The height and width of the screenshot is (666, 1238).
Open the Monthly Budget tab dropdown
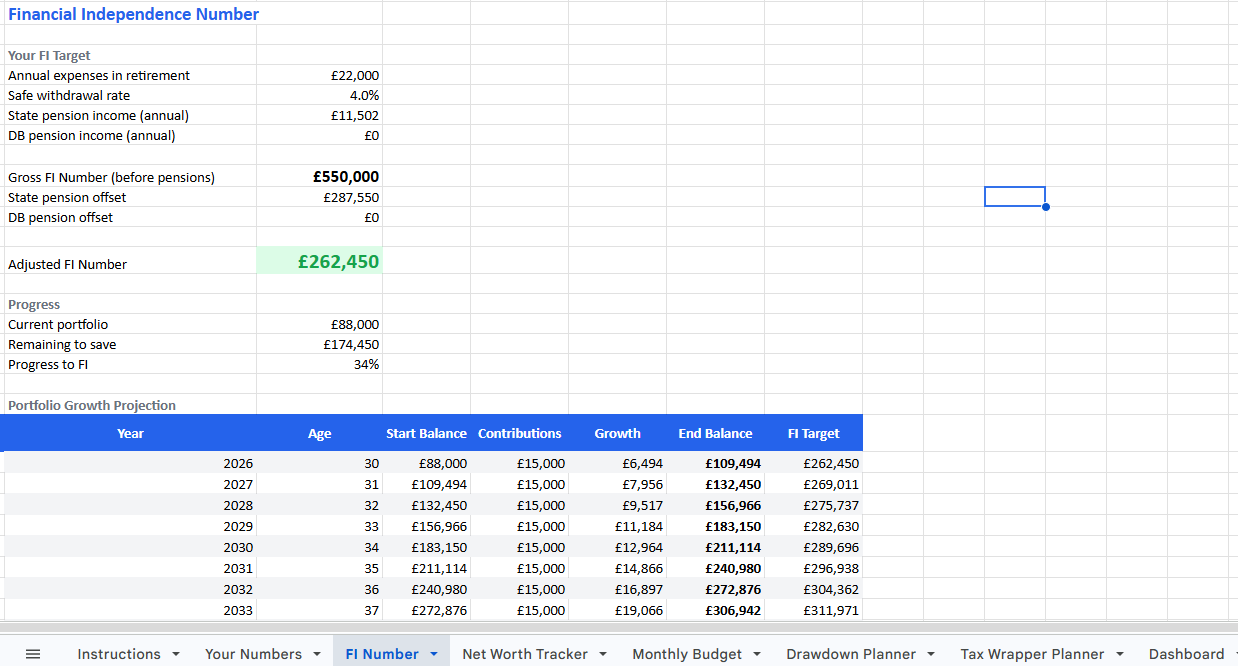tap(756, 653)
